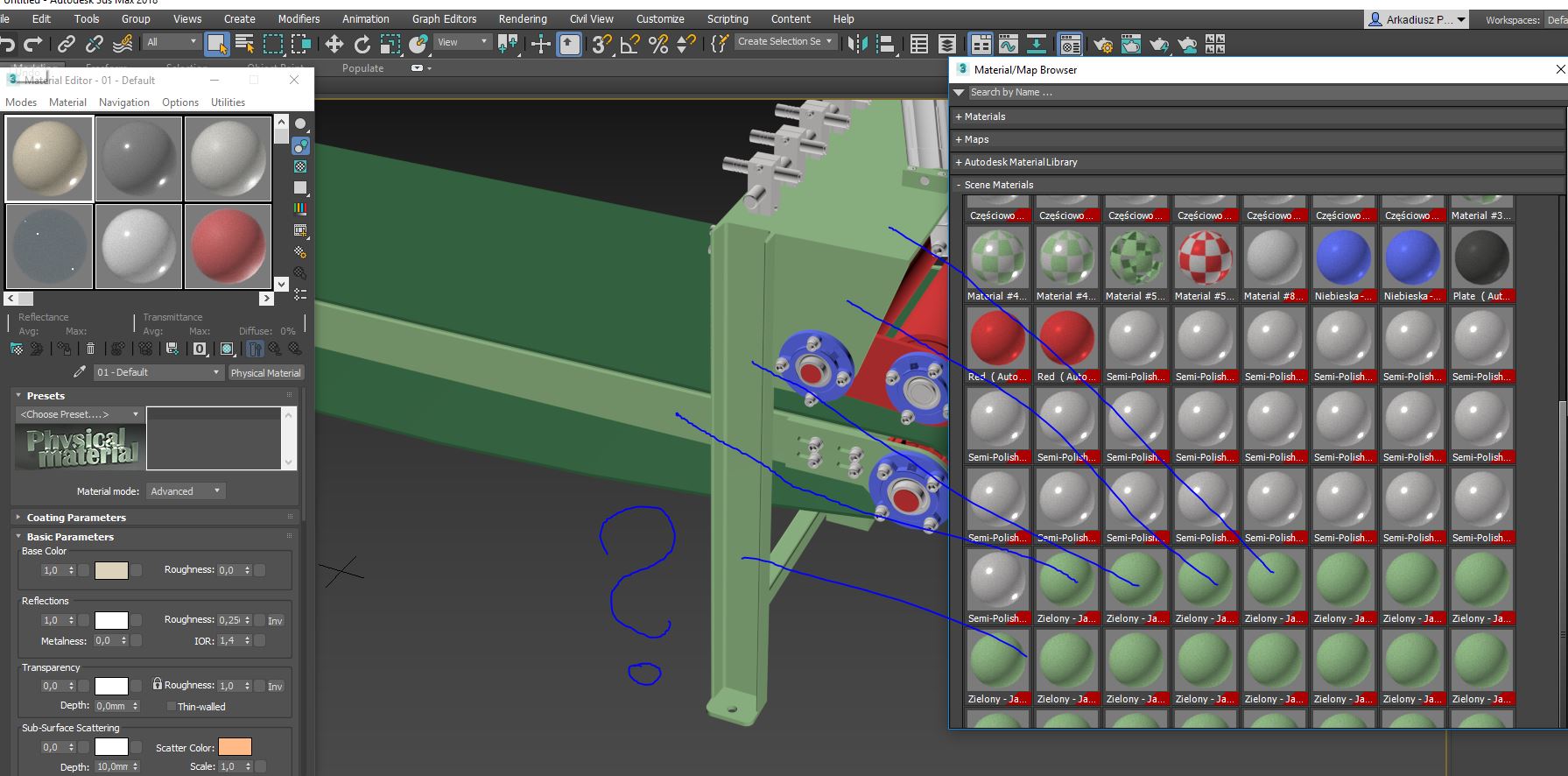This screenshot has height=776, width=1568.
Task: Click the Mirror tool icon
Action: point(858,44)
